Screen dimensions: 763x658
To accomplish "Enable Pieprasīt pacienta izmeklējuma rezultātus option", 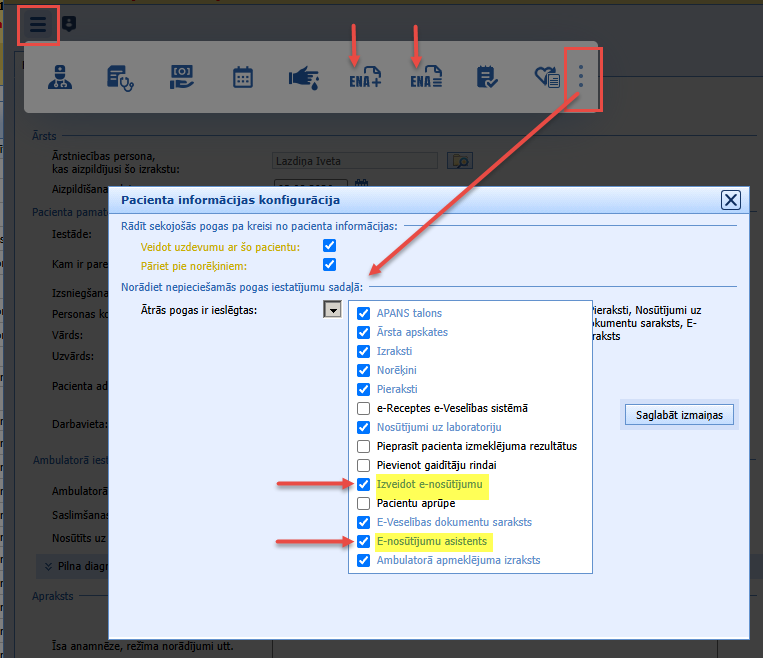I will coord(363,446).
